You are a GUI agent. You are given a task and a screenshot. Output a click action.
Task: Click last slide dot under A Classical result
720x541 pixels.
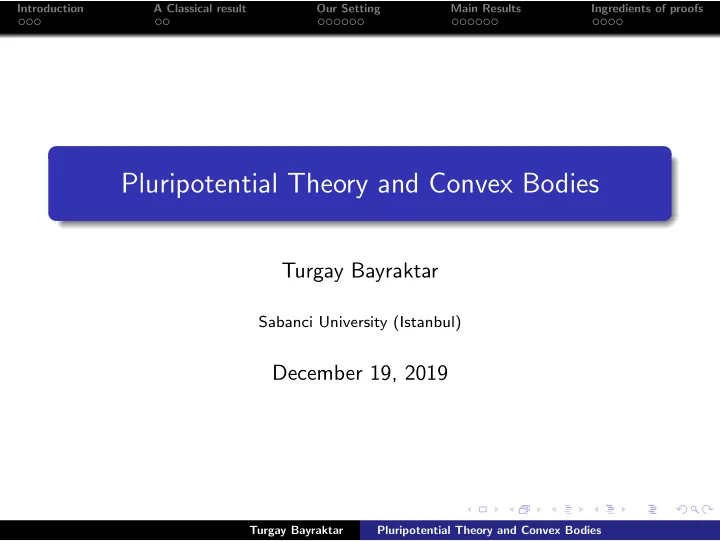click(x=166, y=22)
